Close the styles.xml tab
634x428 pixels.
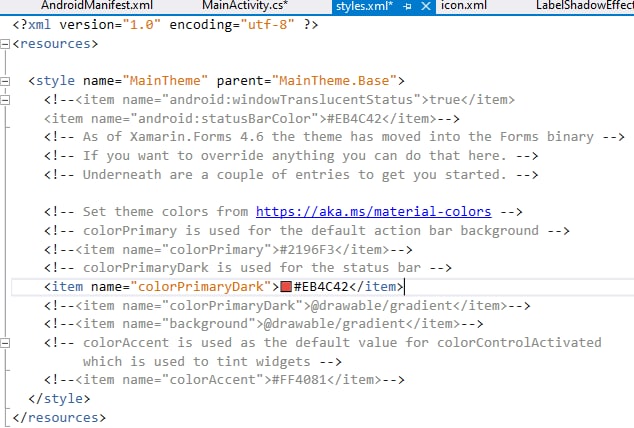click(x=426, y=6)
